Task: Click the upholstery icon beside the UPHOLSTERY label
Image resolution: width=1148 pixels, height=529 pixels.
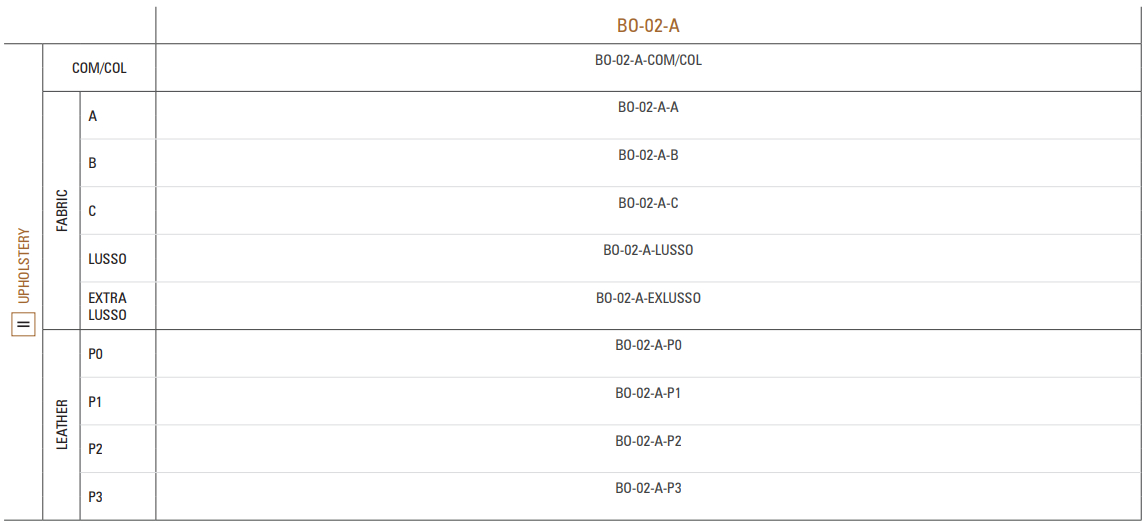Action: 23,325
